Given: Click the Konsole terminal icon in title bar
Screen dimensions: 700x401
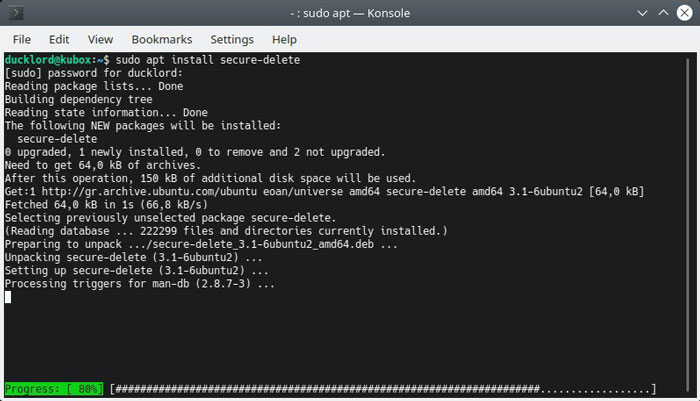Looking at the screenshot, I should point(17,13).
